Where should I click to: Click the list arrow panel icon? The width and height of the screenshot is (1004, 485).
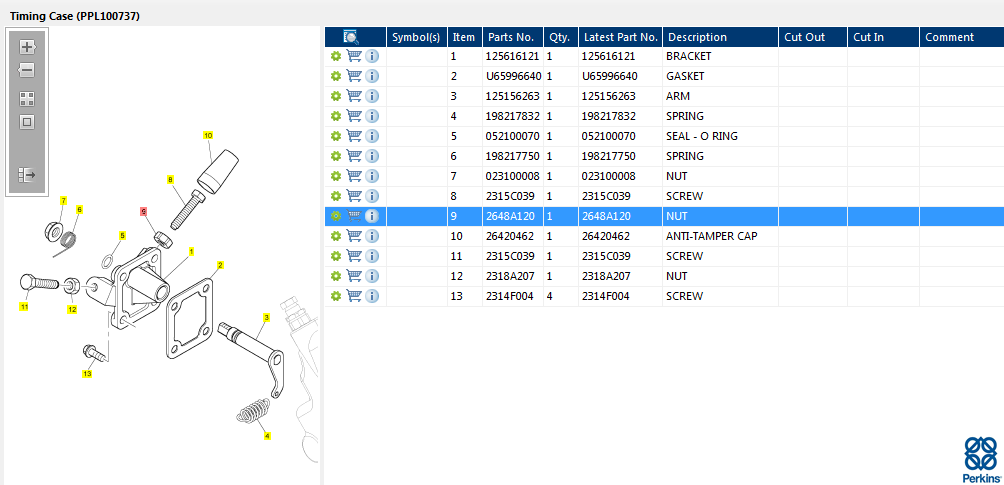[x=27, y=175]
